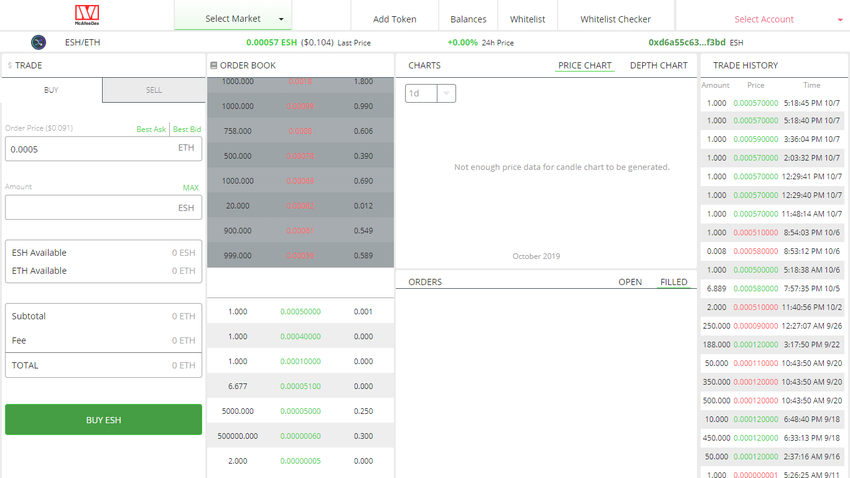
Task: Click the McAfeeDex logo
Action: pyautogui.click(x=87, y=15)
